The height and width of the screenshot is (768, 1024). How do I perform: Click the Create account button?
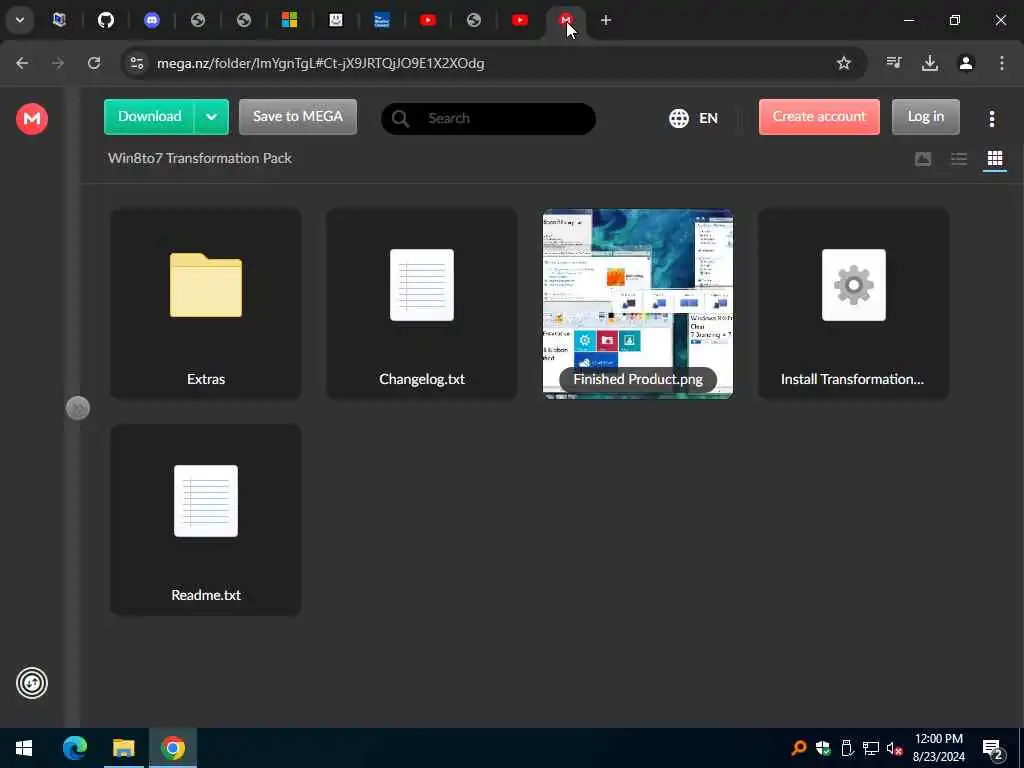tap(819, 117)
